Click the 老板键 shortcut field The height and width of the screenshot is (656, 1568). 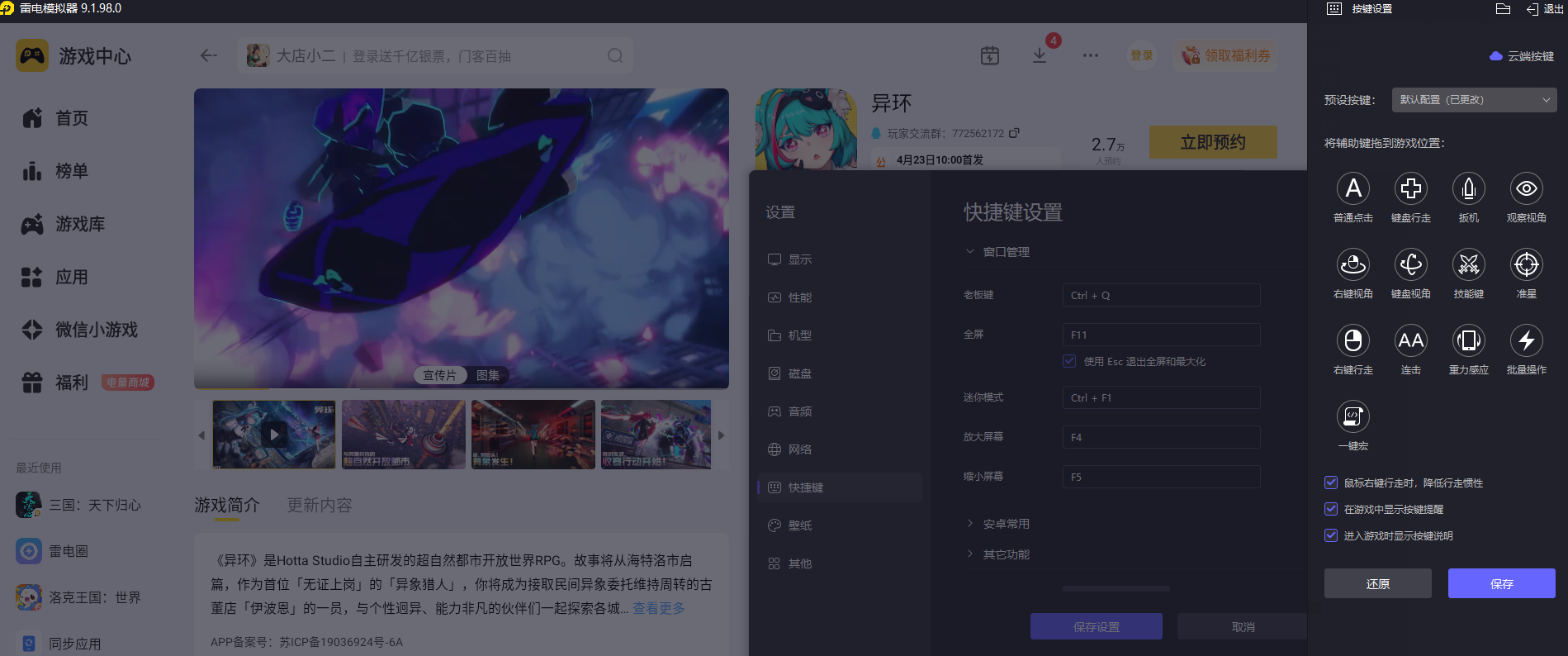(1161, 295)
